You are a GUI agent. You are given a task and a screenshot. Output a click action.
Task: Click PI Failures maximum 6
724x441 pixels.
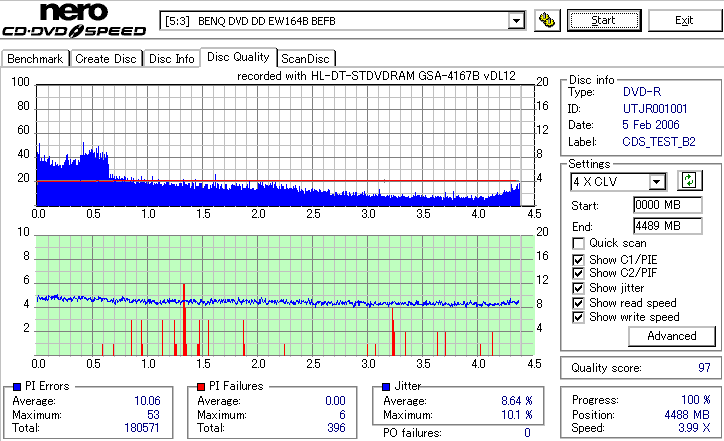[342, 415]
